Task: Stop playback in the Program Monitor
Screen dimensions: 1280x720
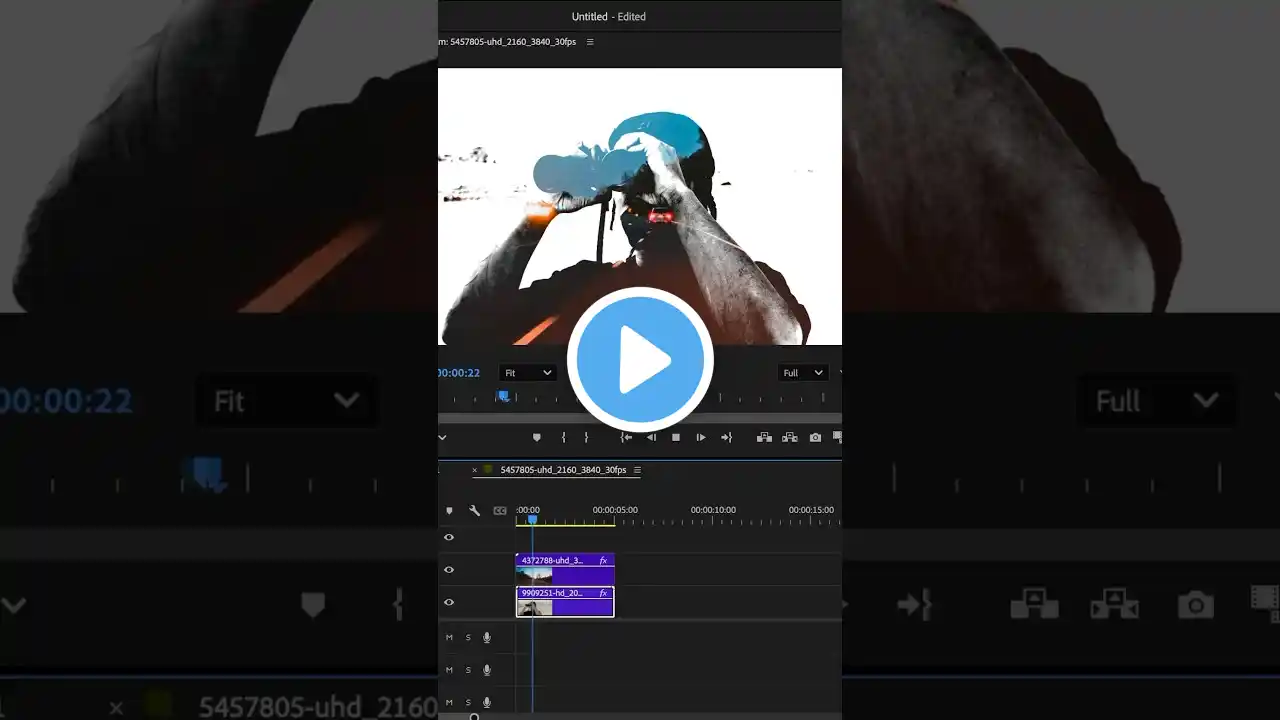Action: [676, 437]
